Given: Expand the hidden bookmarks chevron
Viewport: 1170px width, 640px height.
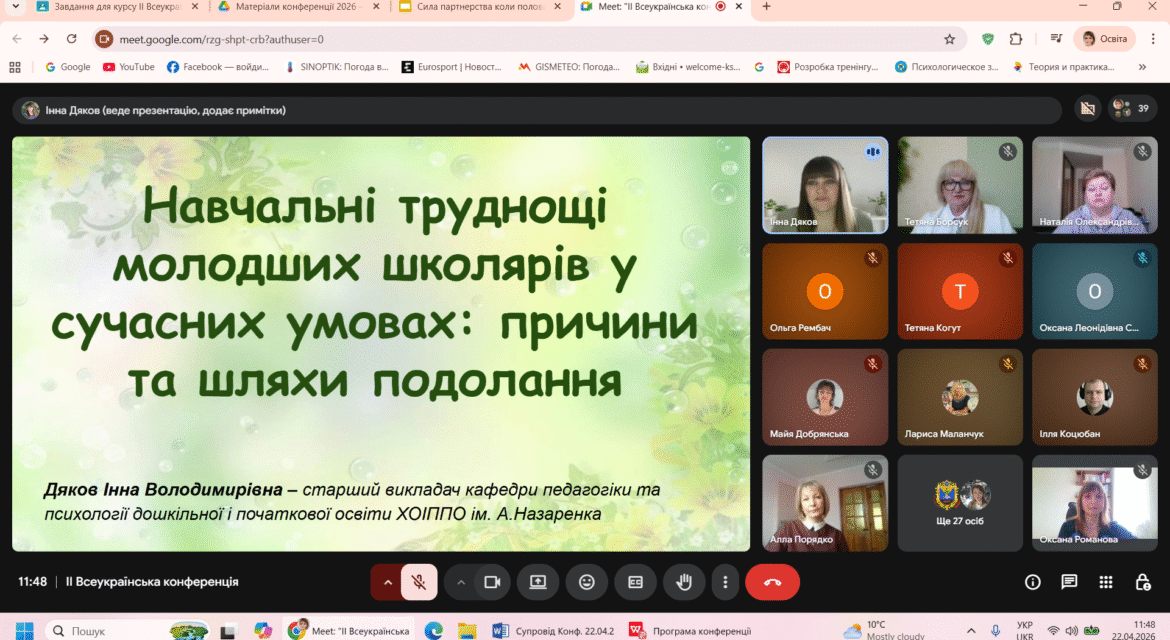Looking at the screenshot, I should point(1142,67).
